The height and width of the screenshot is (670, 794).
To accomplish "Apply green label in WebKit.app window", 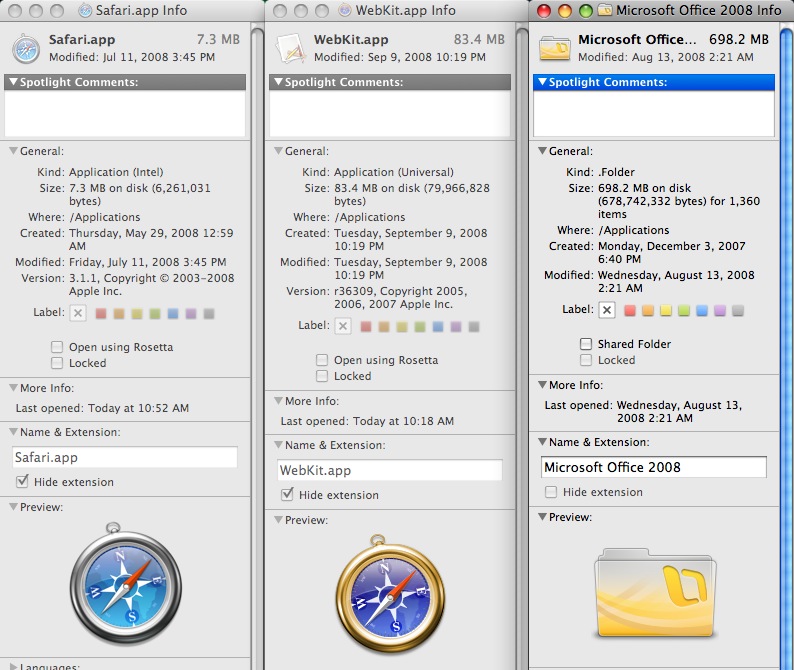I will tap(420, 327).
